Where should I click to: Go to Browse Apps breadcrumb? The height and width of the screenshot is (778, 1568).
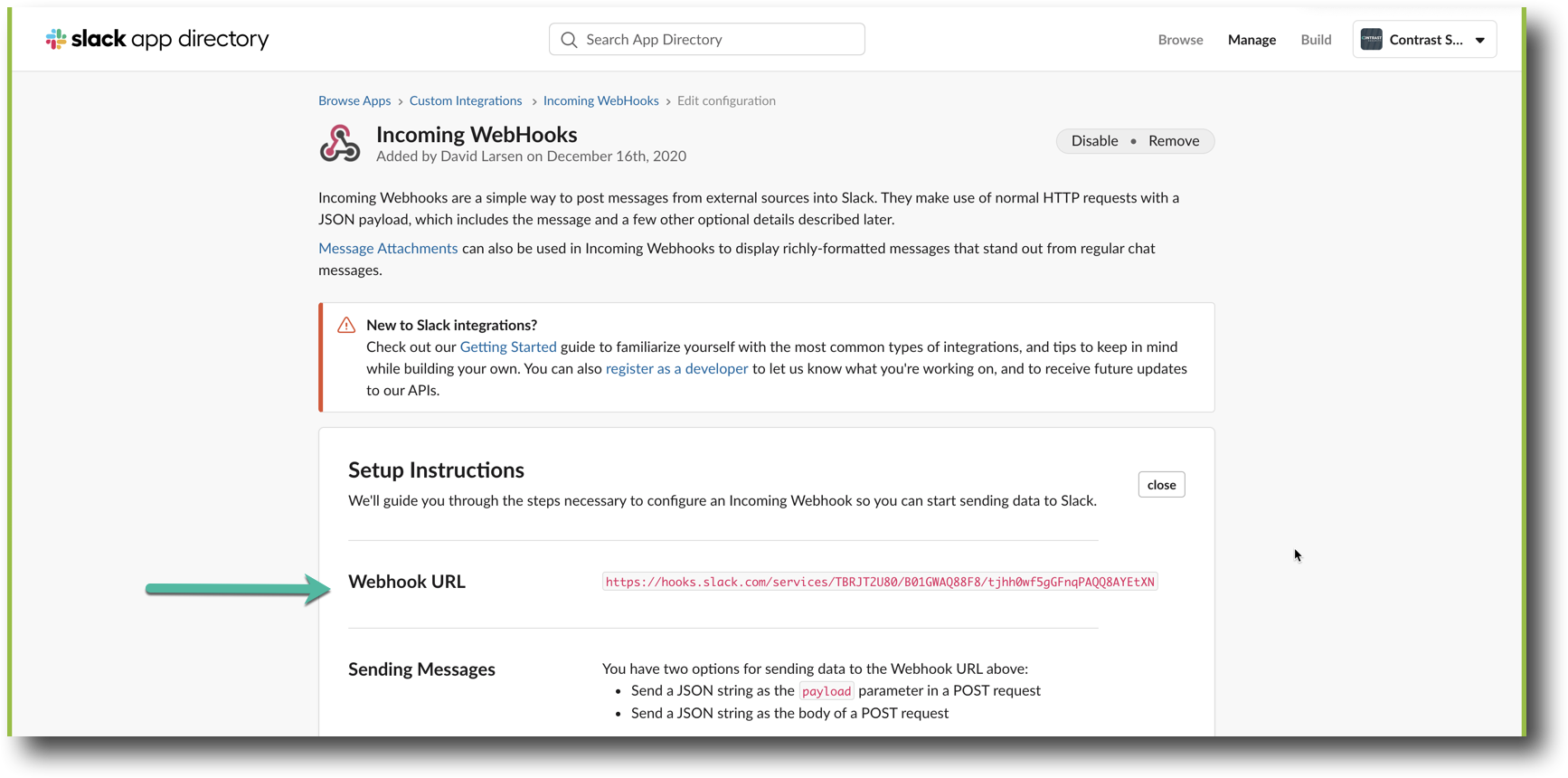point(354,100)
